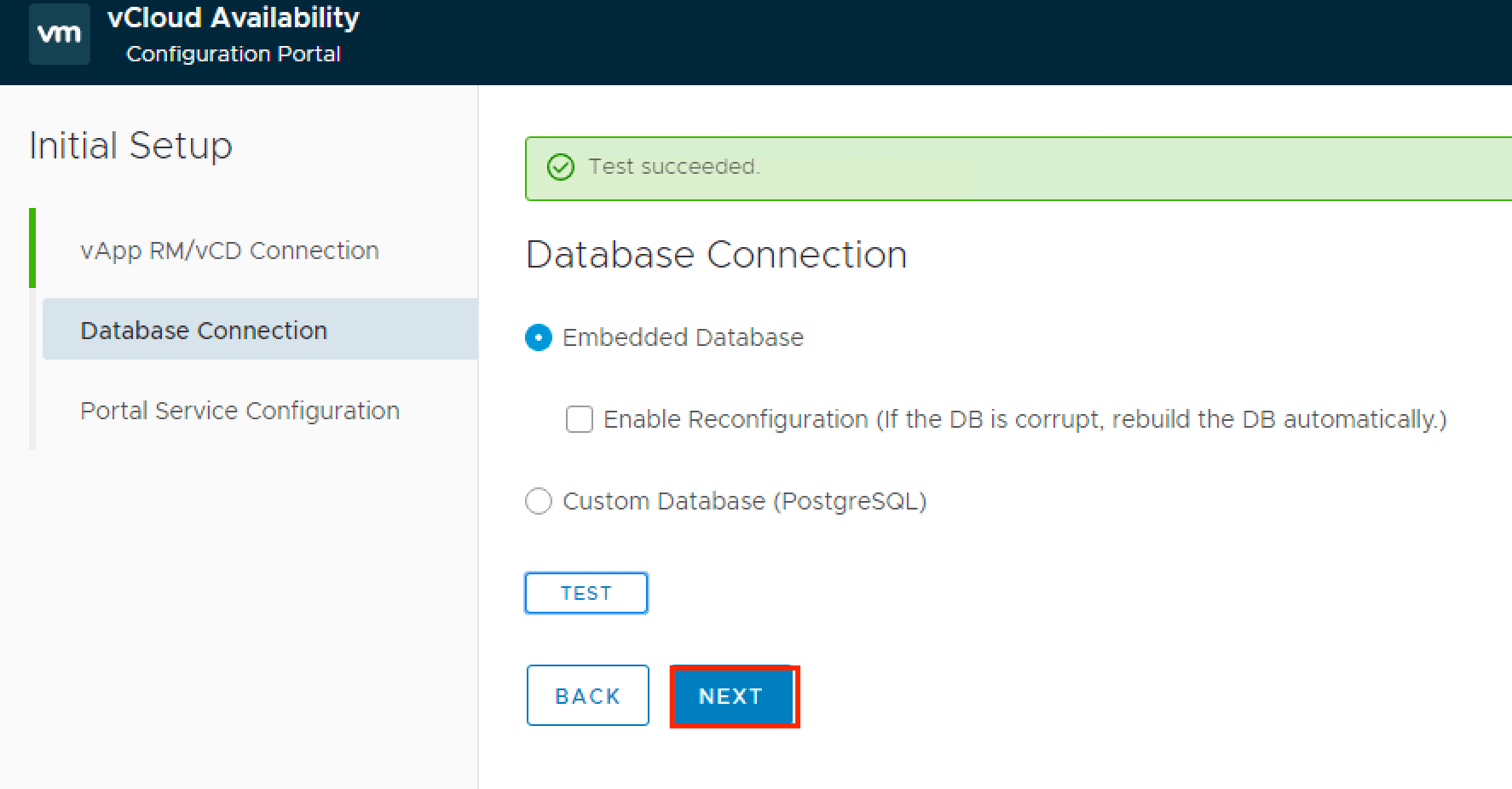The height and width of the screenshot is (789, 1512).
Task: Choose the Custom Database (PostgreSQL) radio button
Action: coord(539,501)
